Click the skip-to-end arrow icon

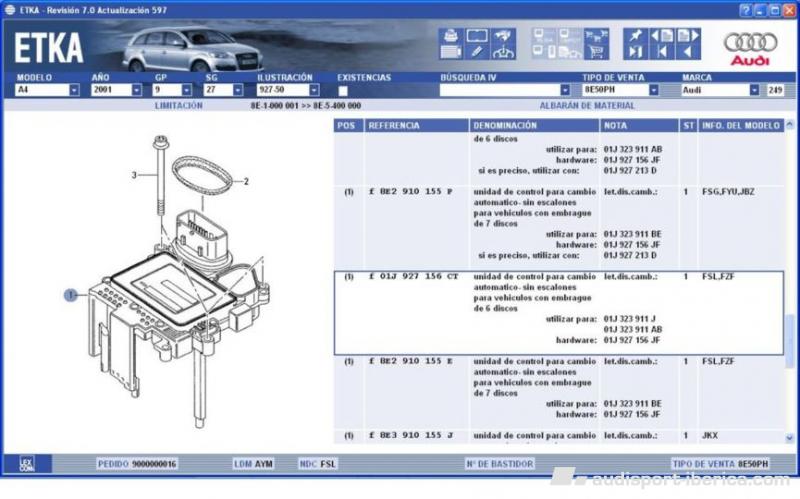636,52
